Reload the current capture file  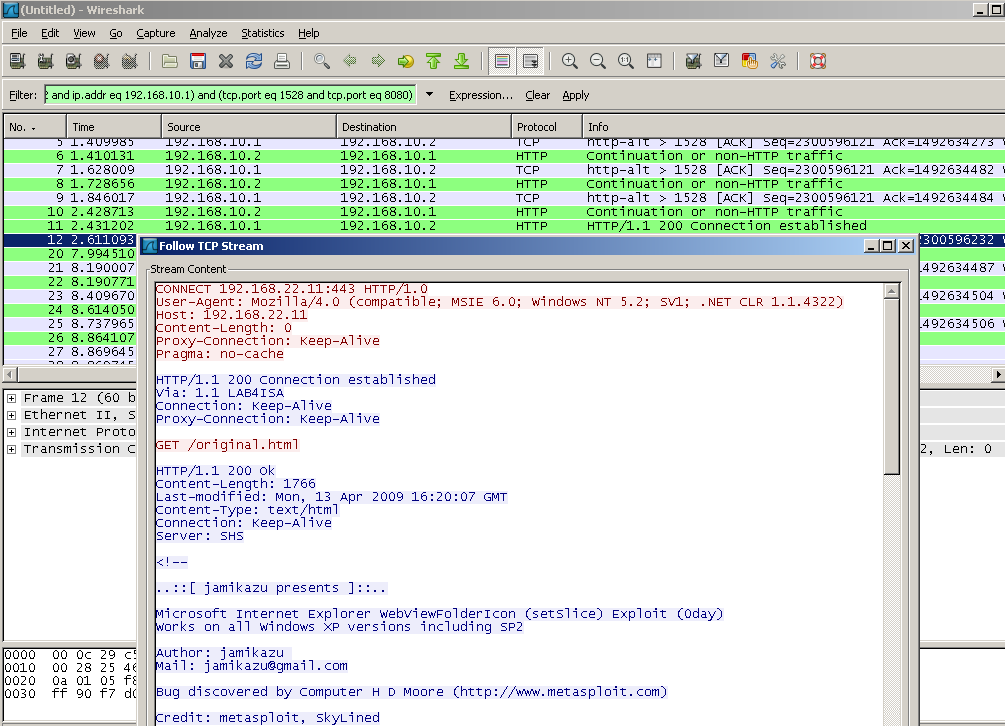(x=254, y=62)
